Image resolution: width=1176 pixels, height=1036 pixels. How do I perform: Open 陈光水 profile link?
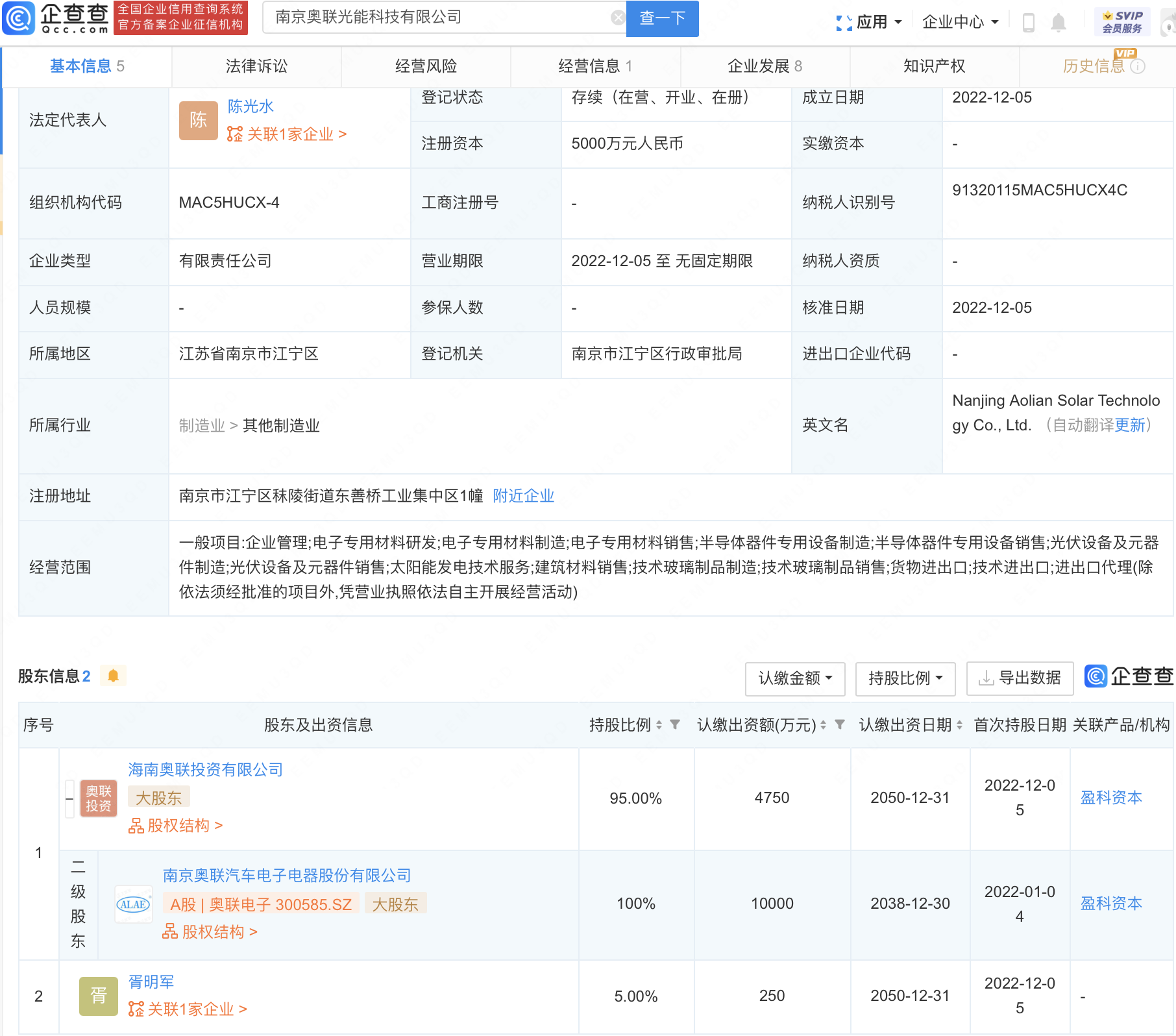click(251, 106)
